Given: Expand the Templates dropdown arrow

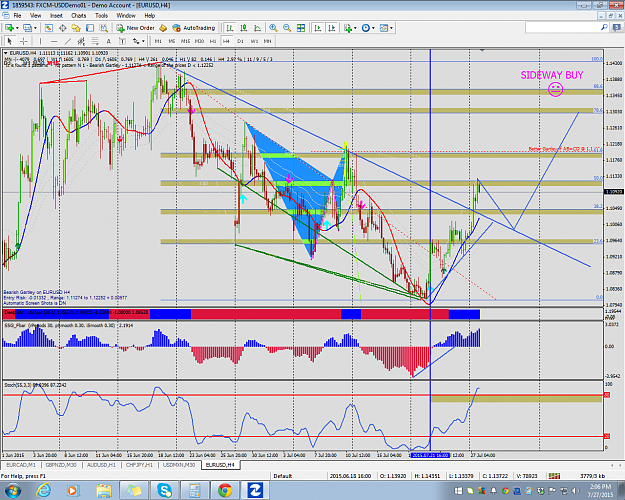Looking at the screenshot, I should 391,28.
